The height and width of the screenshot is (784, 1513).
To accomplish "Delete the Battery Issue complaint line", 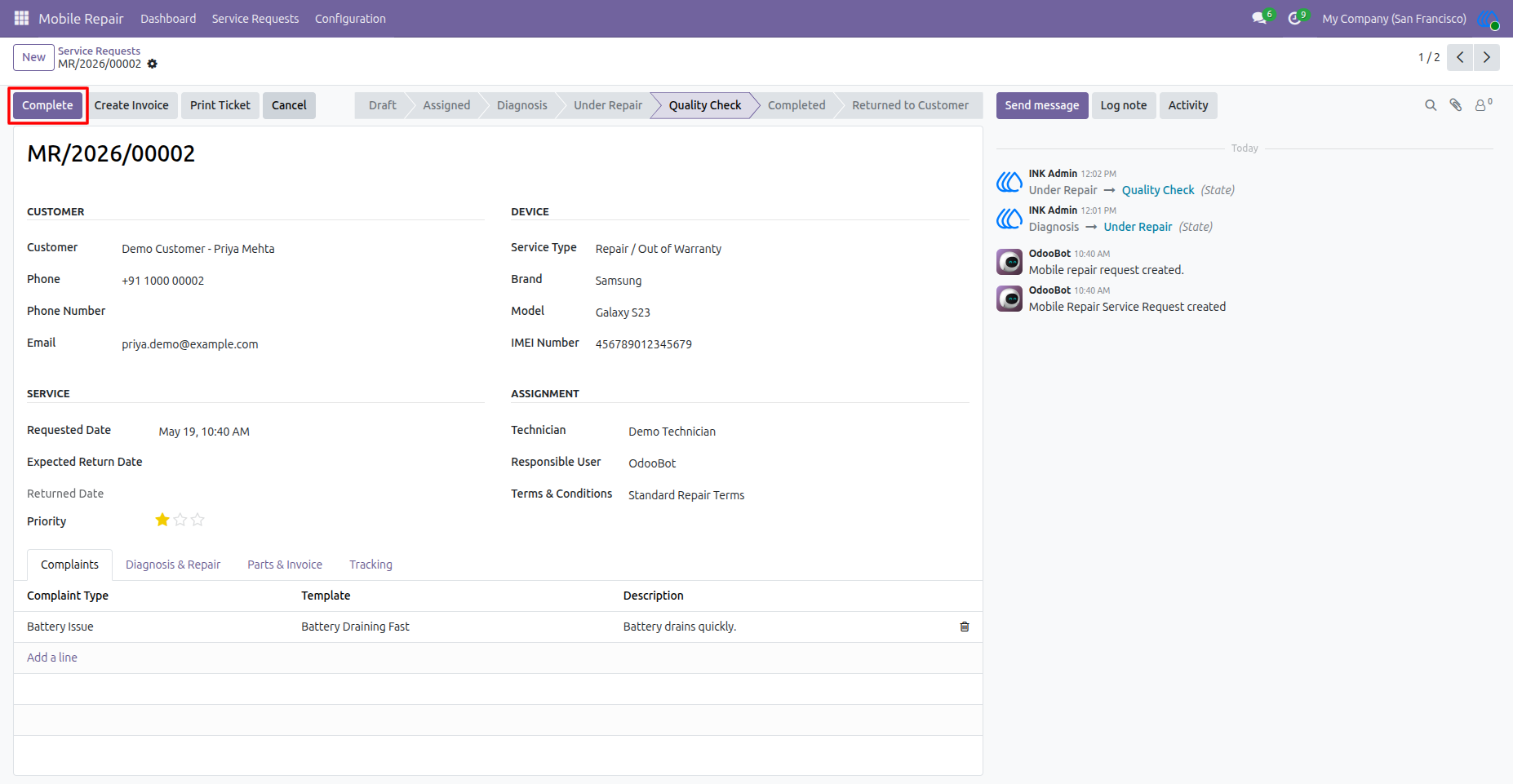I will click(x=965, y=627).
